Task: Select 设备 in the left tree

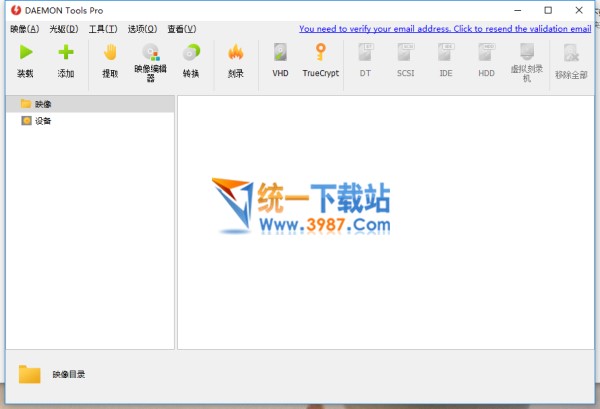Action: 42,121
